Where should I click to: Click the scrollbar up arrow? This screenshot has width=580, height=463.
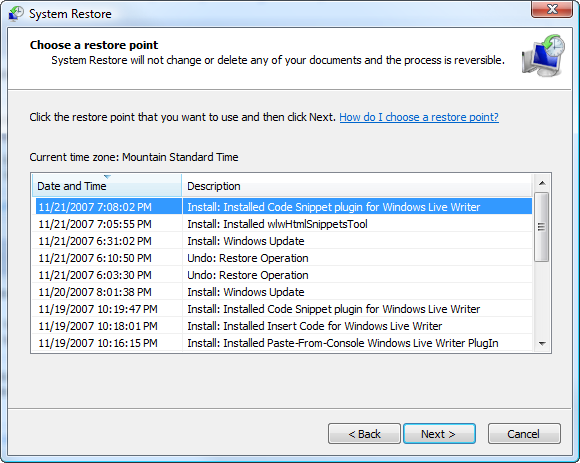(x=542, y=183)
